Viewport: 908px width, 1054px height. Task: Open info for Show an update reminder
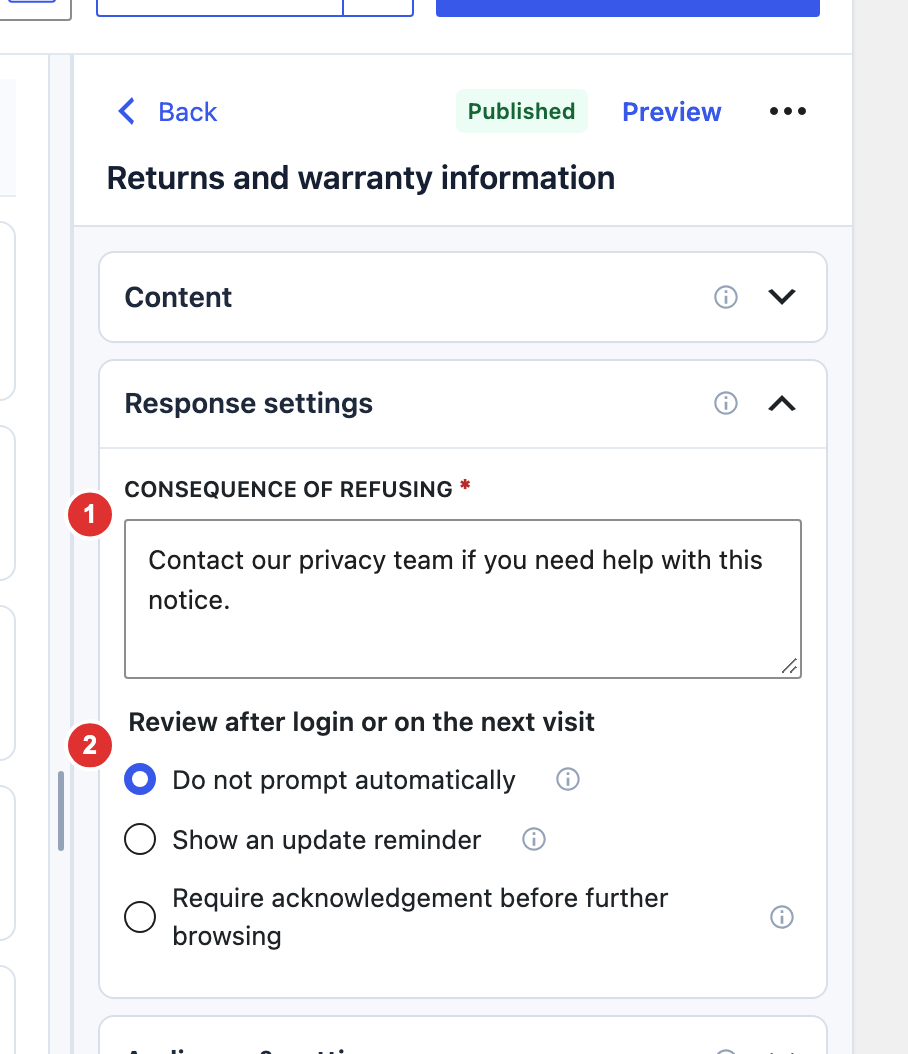[534, 839]
